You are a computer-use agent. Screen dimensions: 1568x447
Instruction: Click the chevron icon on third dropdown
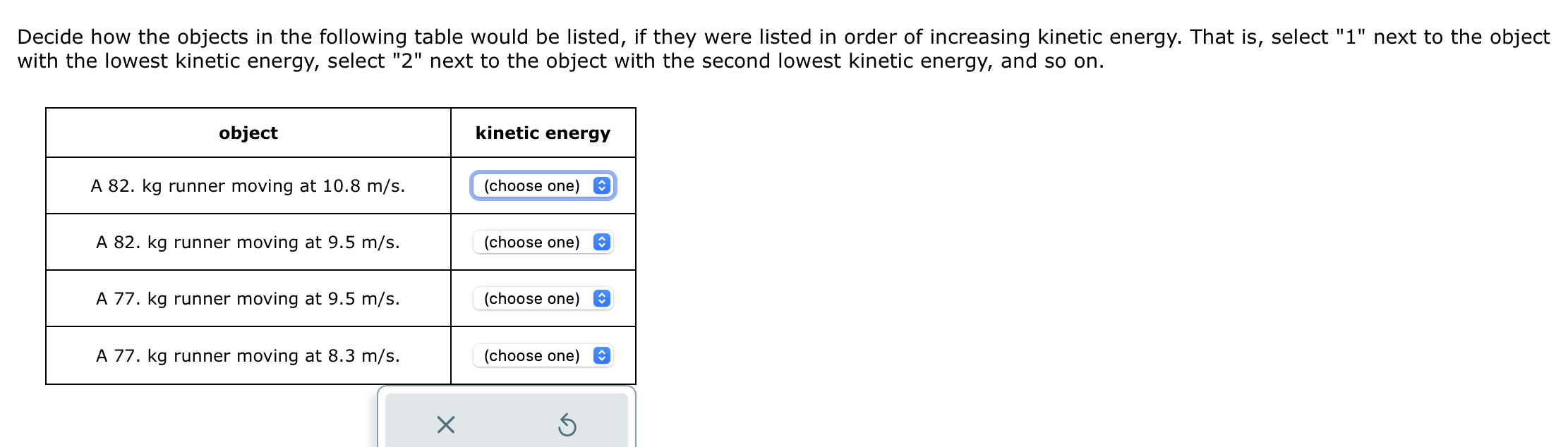click(600, 299)
